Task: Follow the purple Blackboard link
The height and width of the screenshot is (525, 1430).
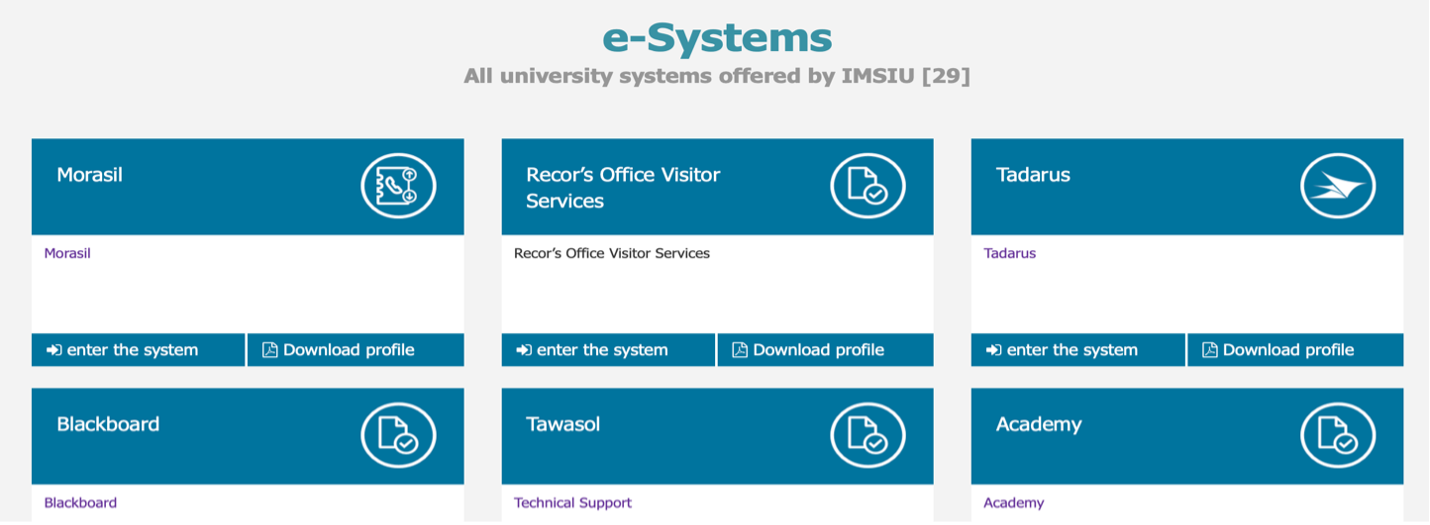Action: click(80, 503)
